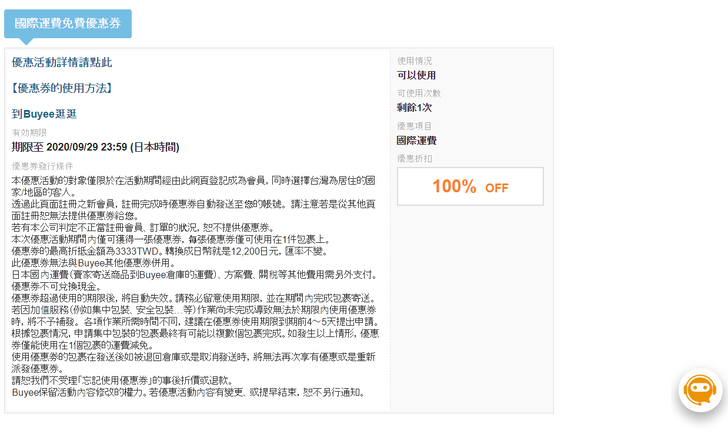Click the 剩餘1次 remaining count
The width and height of the screenshot is (728, 434).
(x=414, y=108)
